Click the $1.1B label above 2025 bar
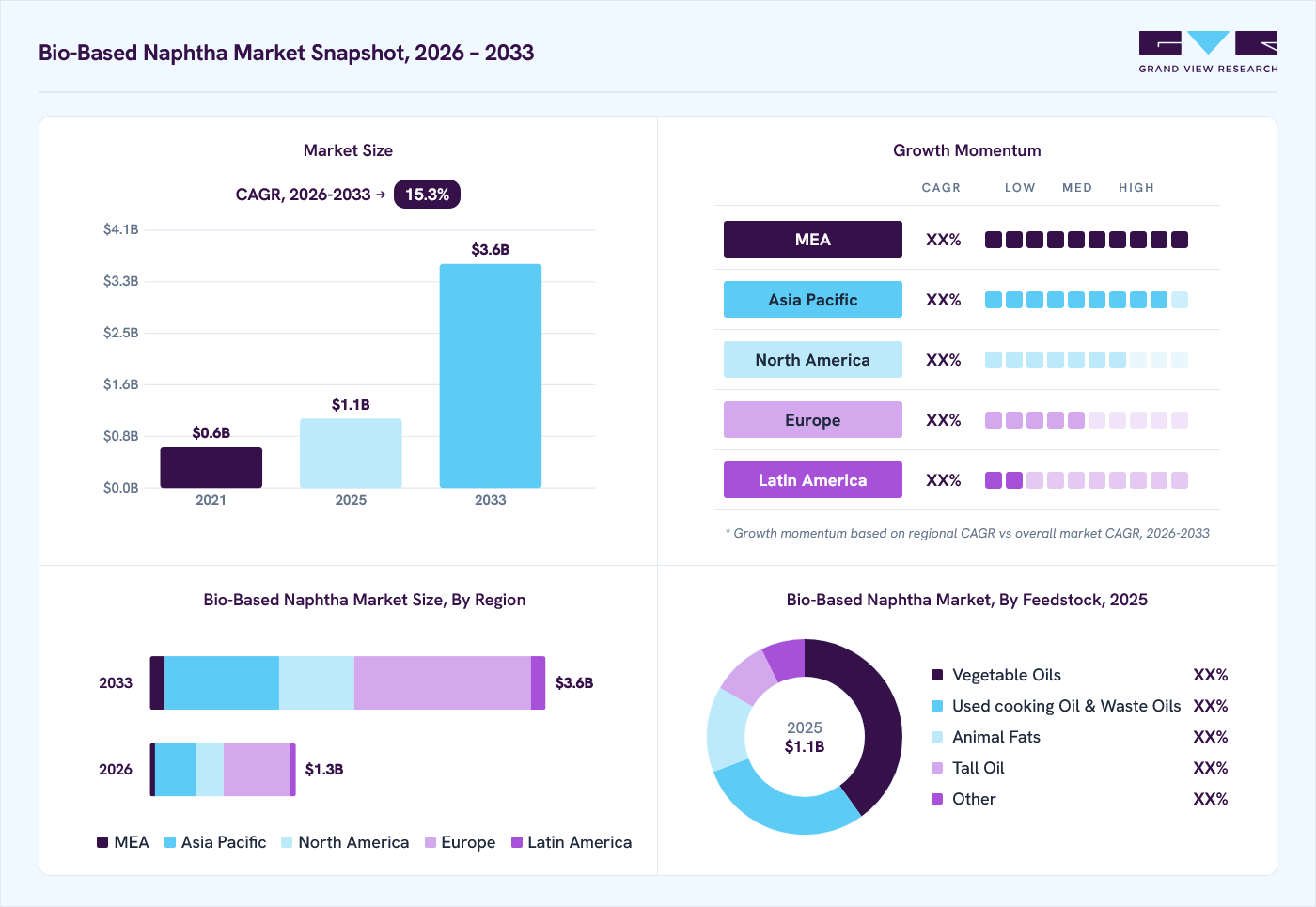This screenshot has height=907, width=1316. tap(351, 405)
